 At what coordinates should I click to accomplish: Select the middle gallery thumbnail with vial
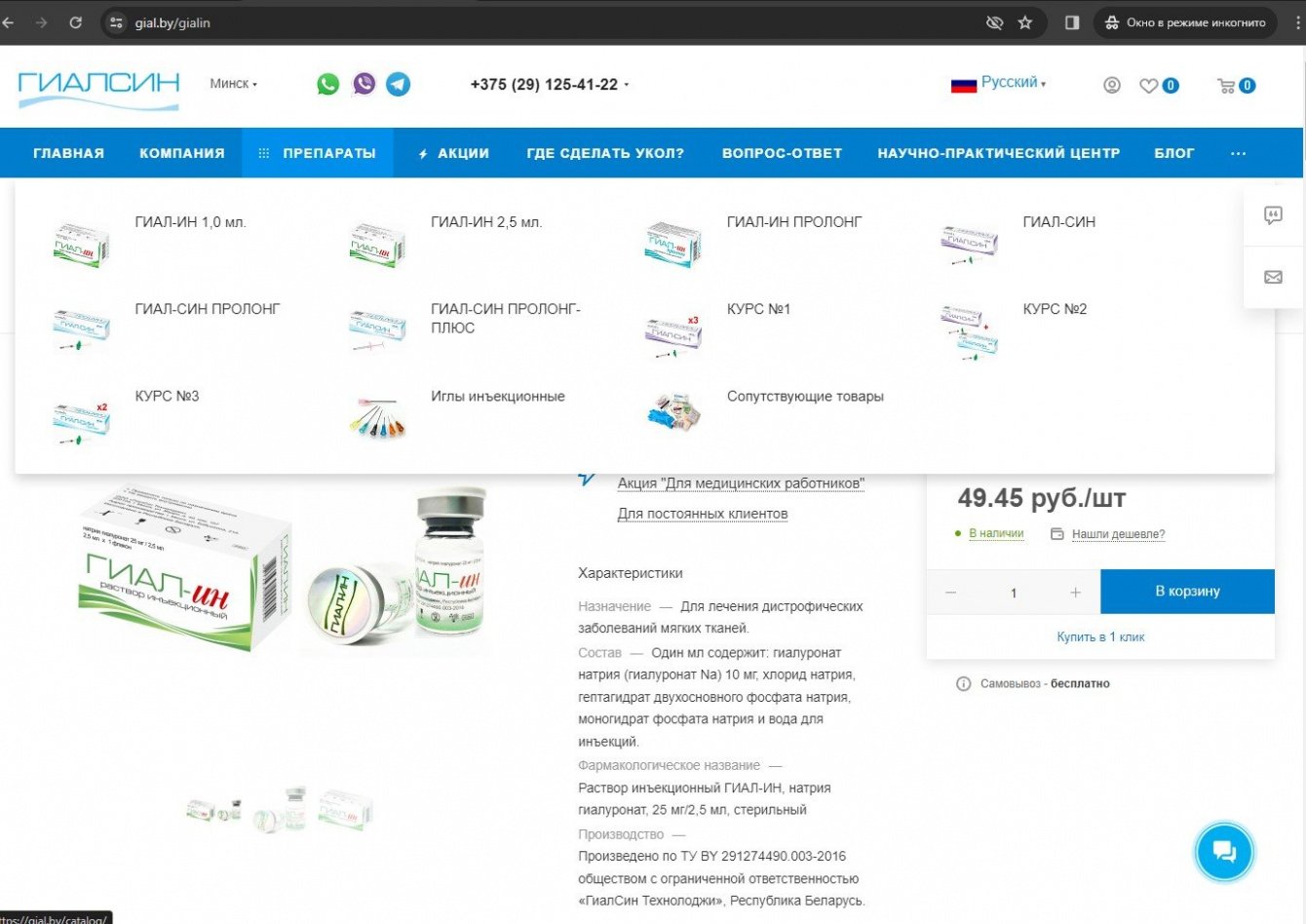click(281, 809)
